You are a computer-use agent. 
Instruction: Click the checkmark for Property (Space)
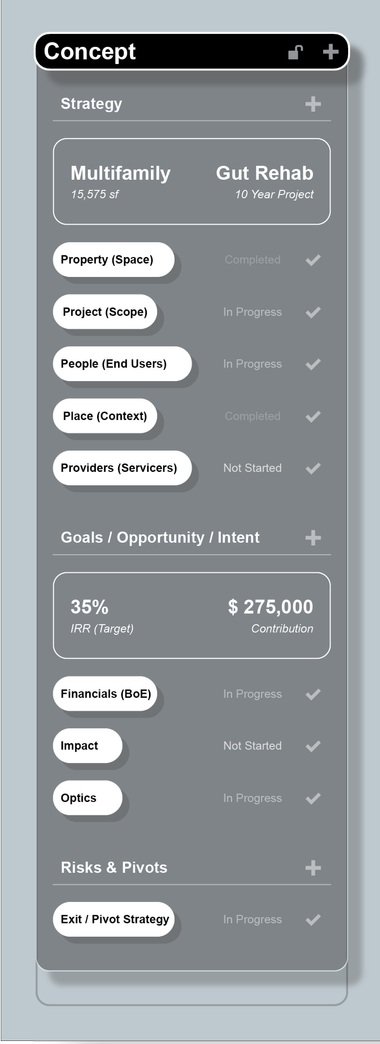(x=313, y=260)
